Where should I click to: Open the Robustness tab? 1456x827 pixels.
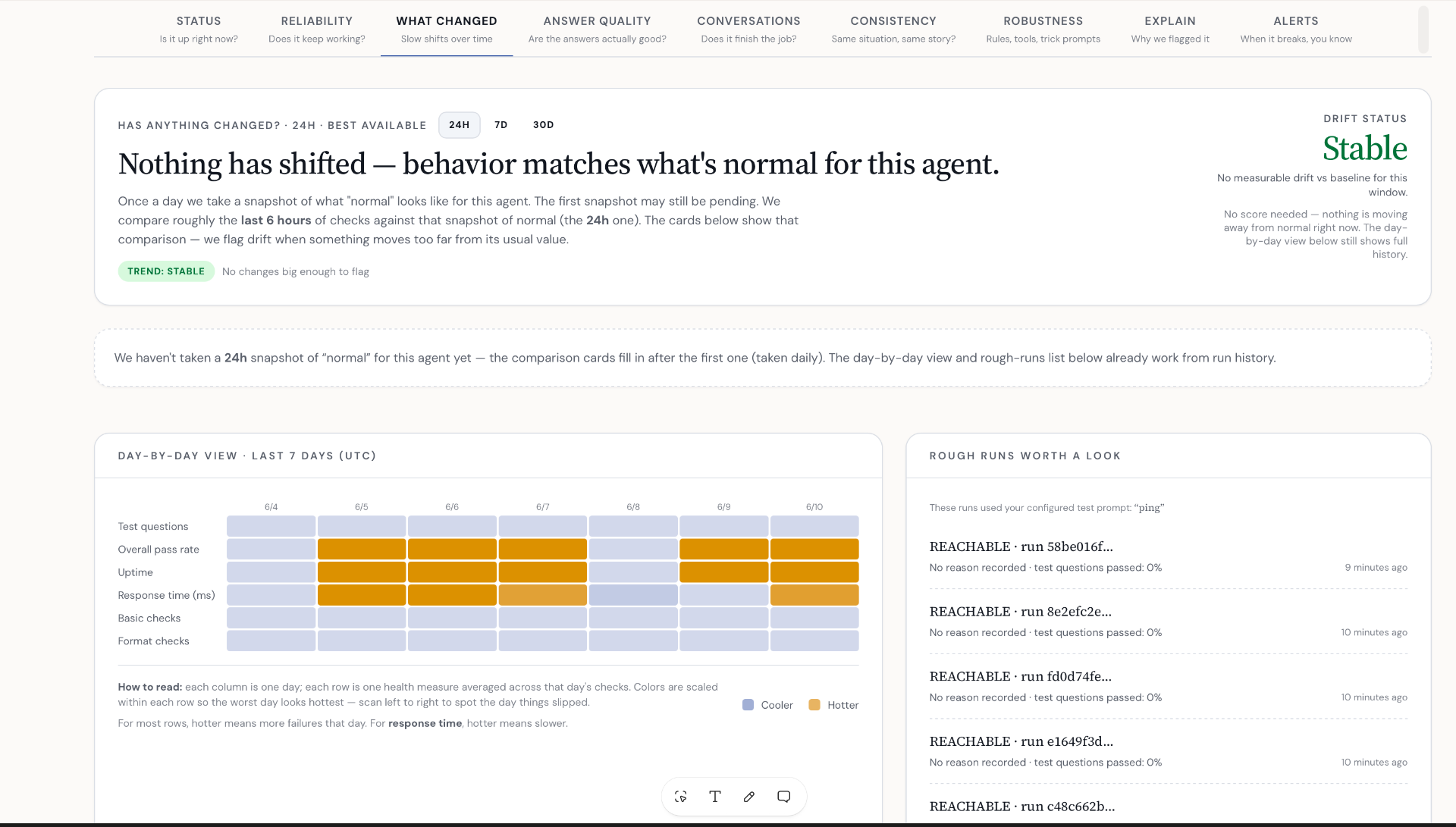point(1043,29)
